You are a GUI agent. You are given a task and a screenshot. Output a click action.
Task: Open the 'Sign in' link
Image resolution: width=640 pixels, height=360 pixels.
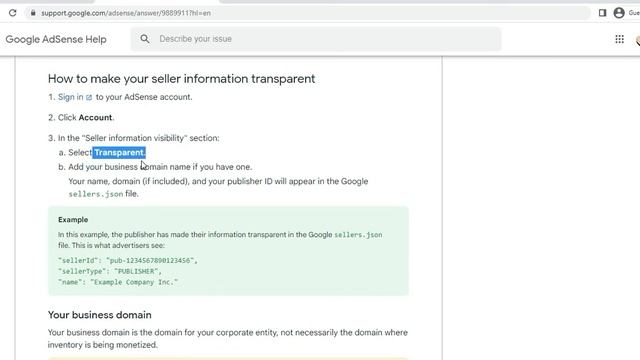[71, 97]
